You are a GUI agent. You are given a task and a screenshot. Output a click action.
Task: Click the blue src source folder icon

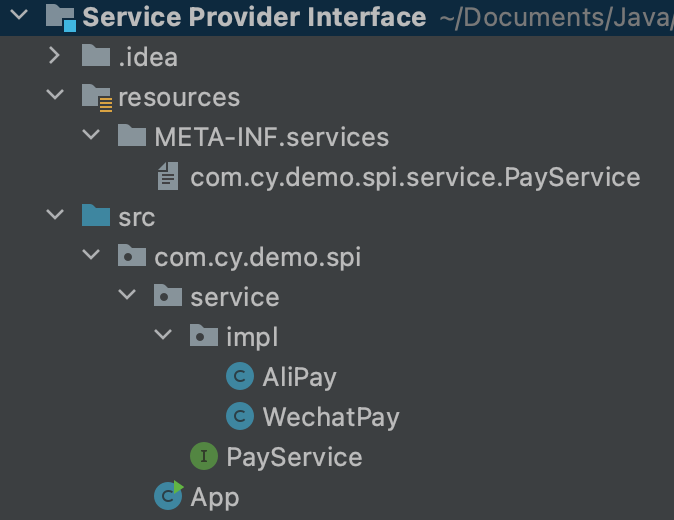(x=96, y=217)
